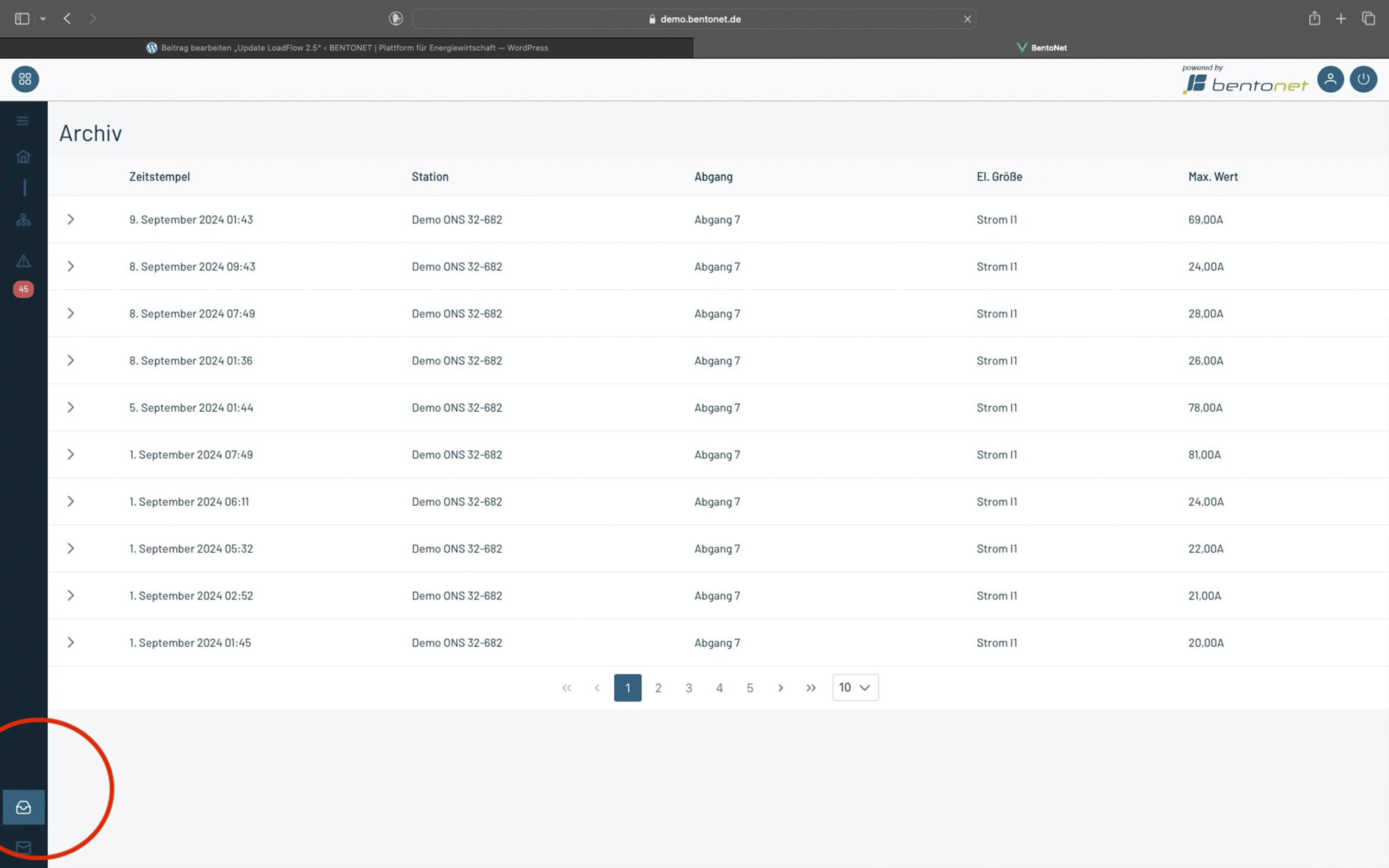The height and width of the screenshot is (868, 1389).
Task: Expand row 1. September 2024 07:49
Action: (x=71, y=455)
